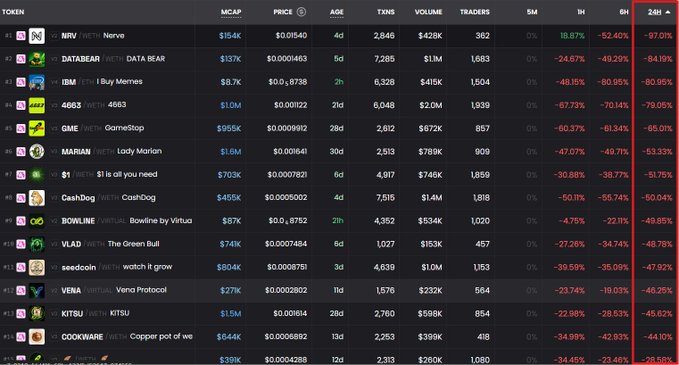Toggle the dollar currency icon beside PRICE
The image size is (679, 365).
point(301,12)
